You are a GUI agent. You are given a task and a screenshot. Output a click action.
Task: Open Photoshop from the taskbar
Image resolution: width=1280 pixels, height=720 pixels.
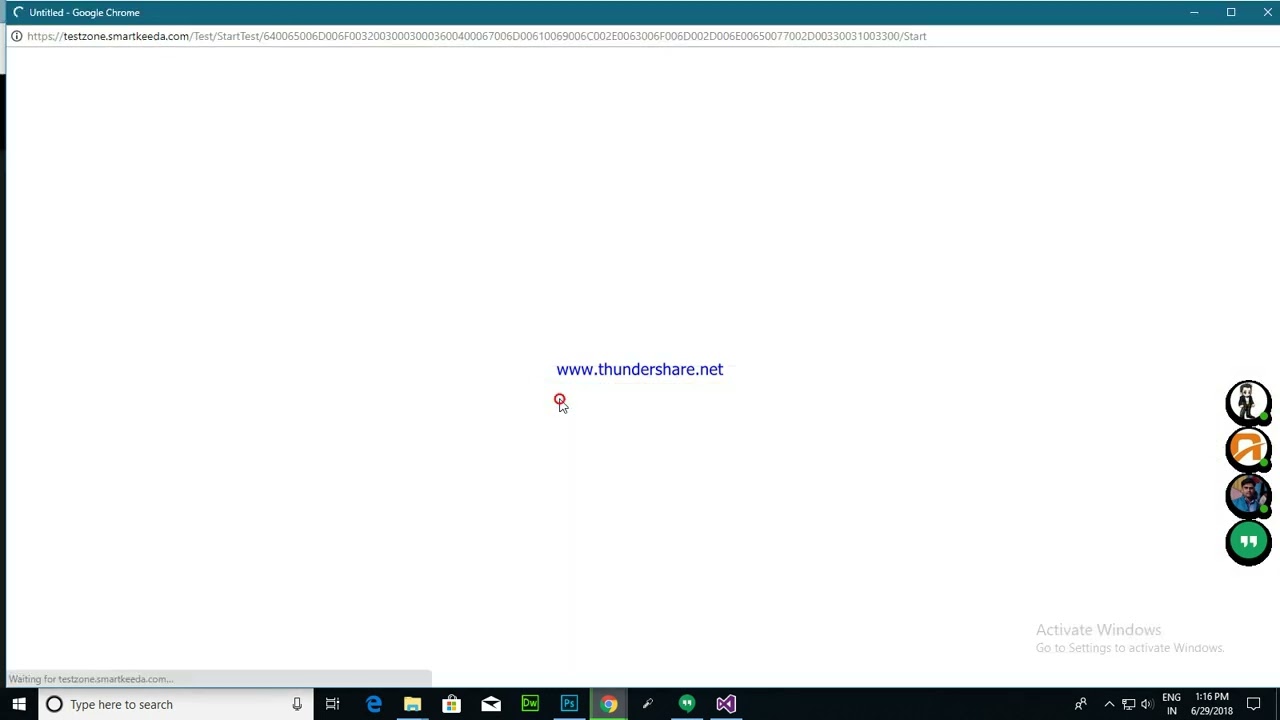569,704
